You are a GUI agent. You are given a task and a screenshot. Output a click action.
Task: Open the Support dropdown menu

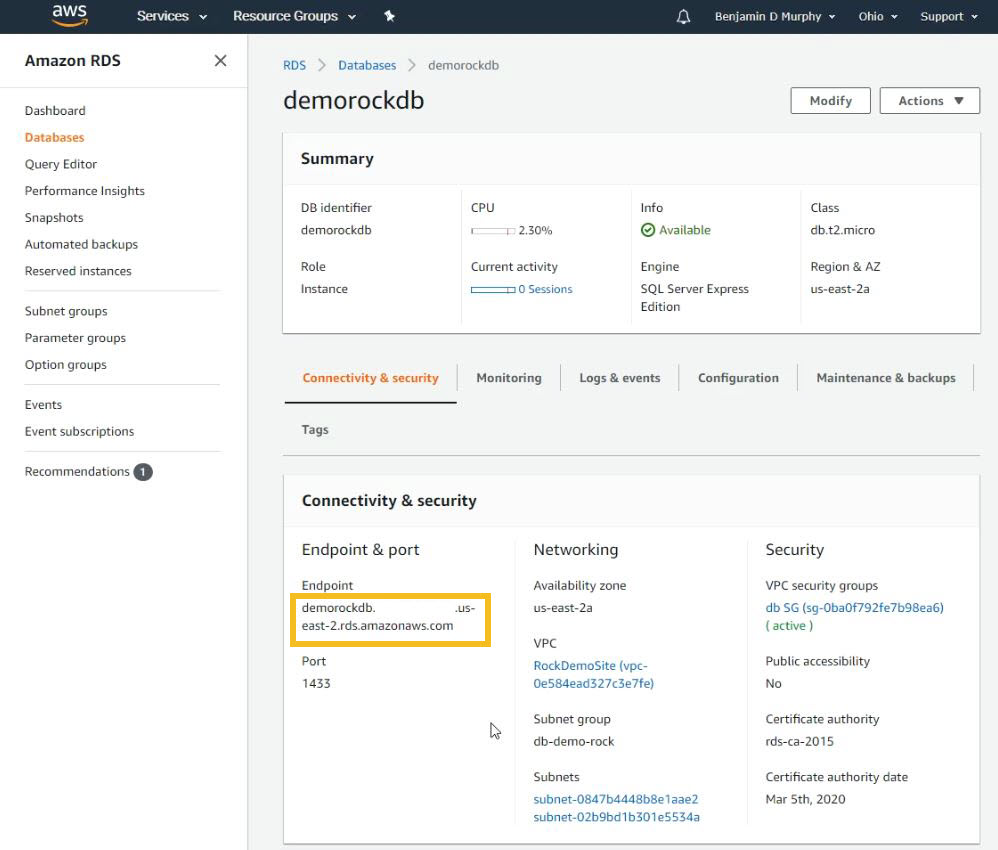[948, 17]
